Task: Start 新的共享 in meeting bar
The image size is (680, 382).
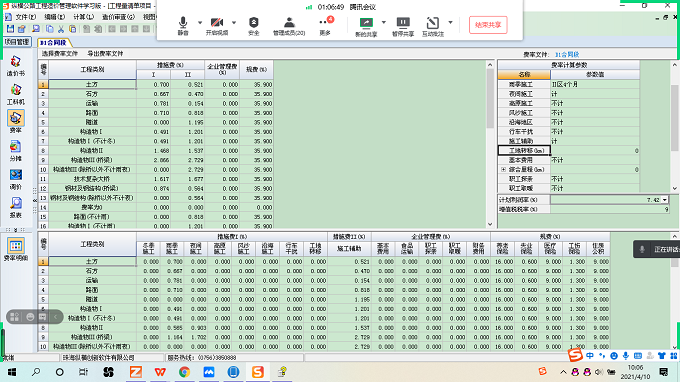Action: pyautogui.click(x=366, y=26)
